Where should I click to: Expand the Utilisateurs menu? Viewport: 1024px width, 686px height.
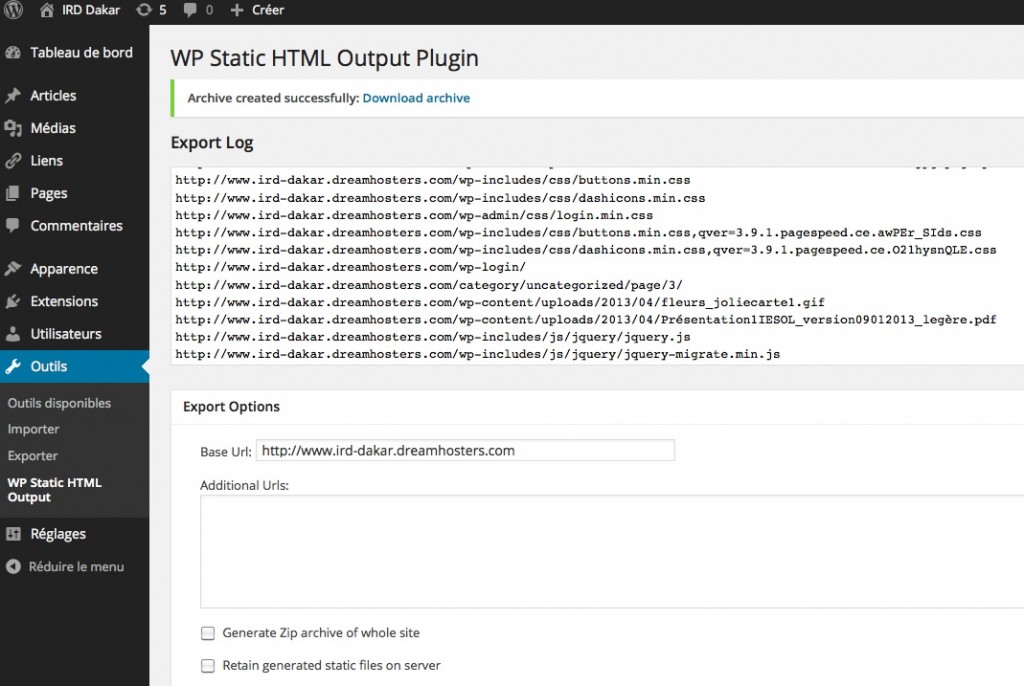click(x=65, y=334)
